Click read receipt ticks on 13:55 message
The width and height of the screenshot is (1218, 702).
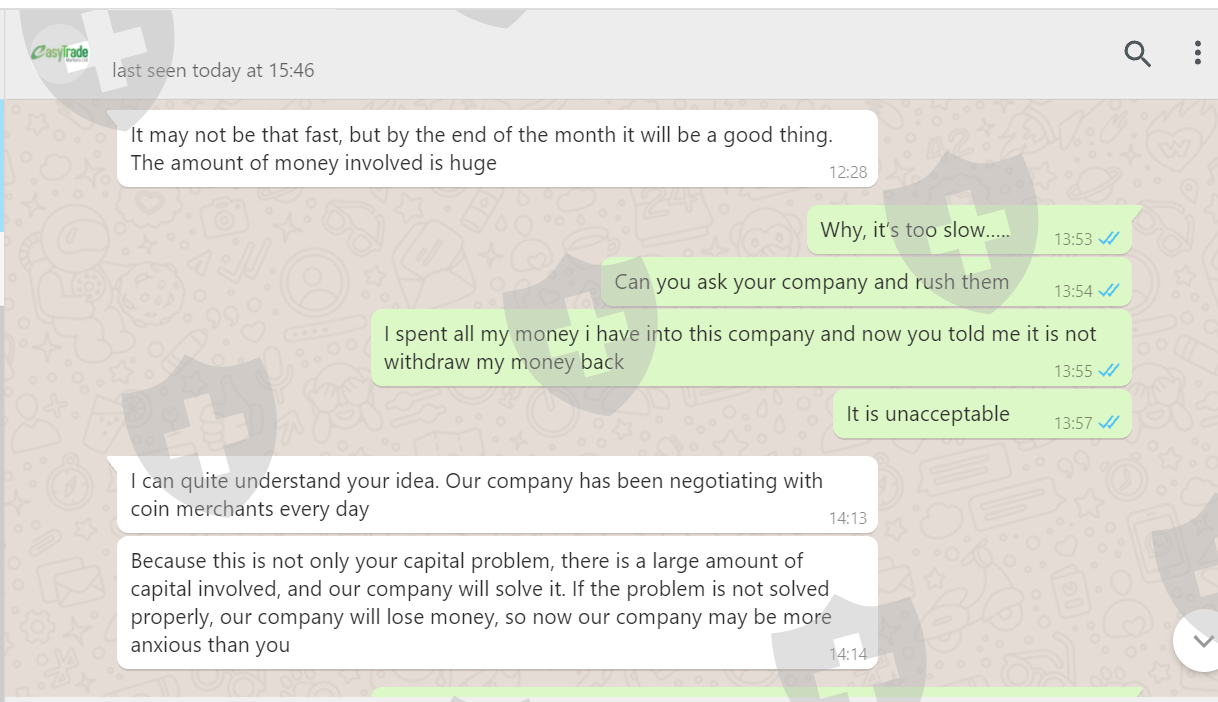click(x=1108, y=371)
